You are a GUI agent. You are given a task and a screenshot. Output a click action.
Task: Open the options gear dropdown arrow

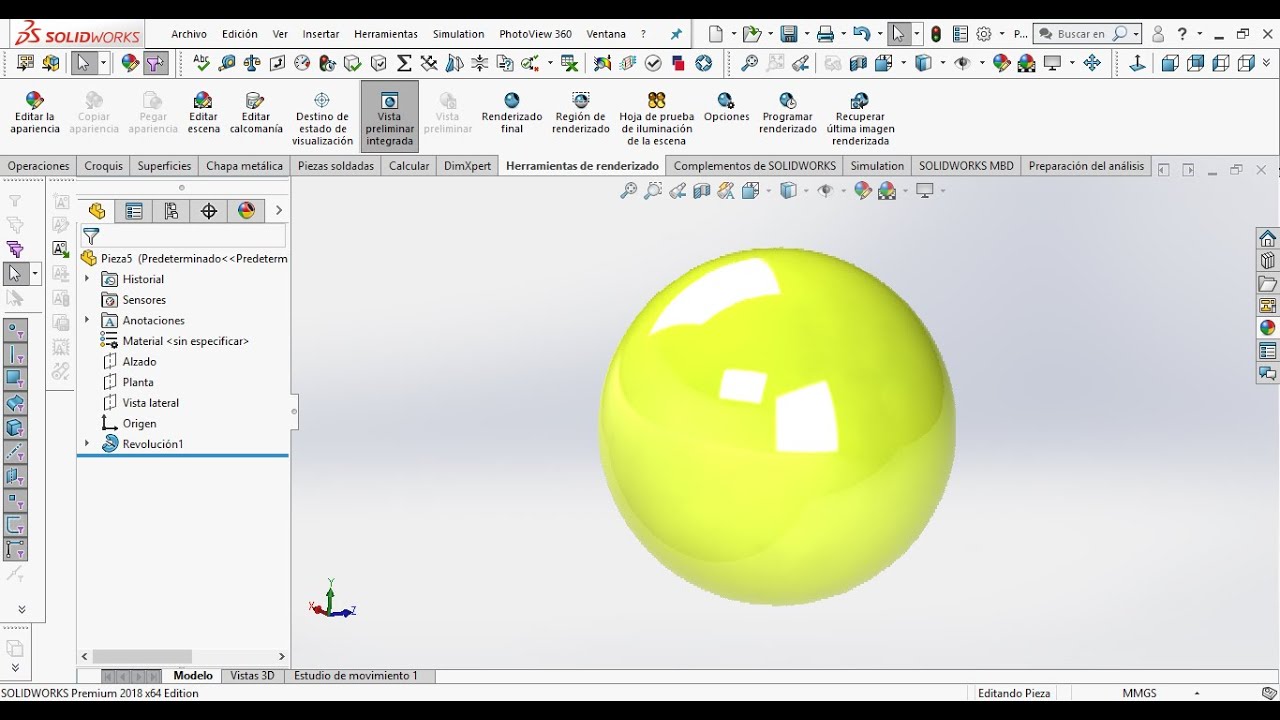click(1001, 34)
